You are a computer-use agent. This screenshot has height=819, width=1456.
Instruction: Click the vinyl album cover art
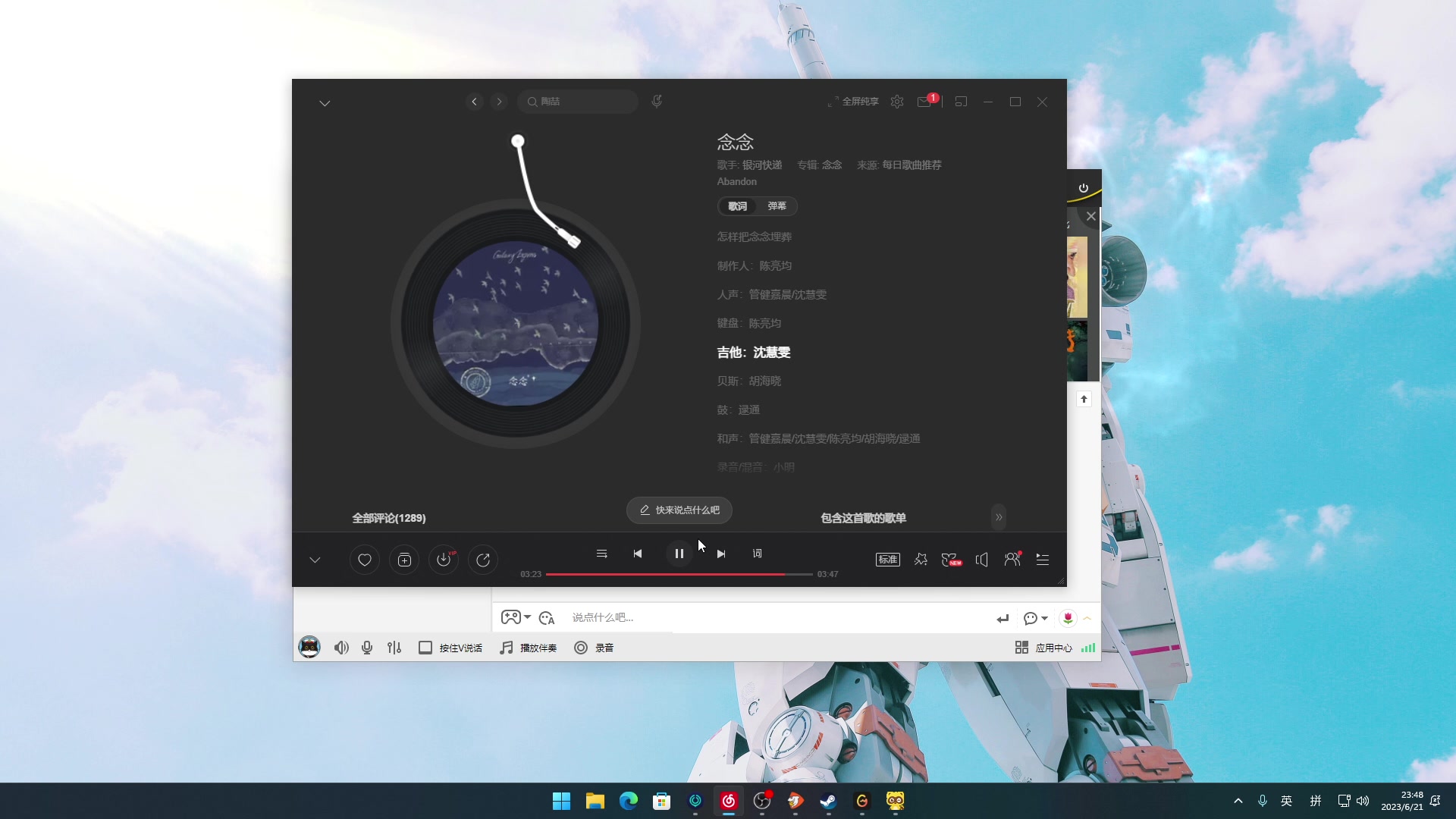pos(516,324)
